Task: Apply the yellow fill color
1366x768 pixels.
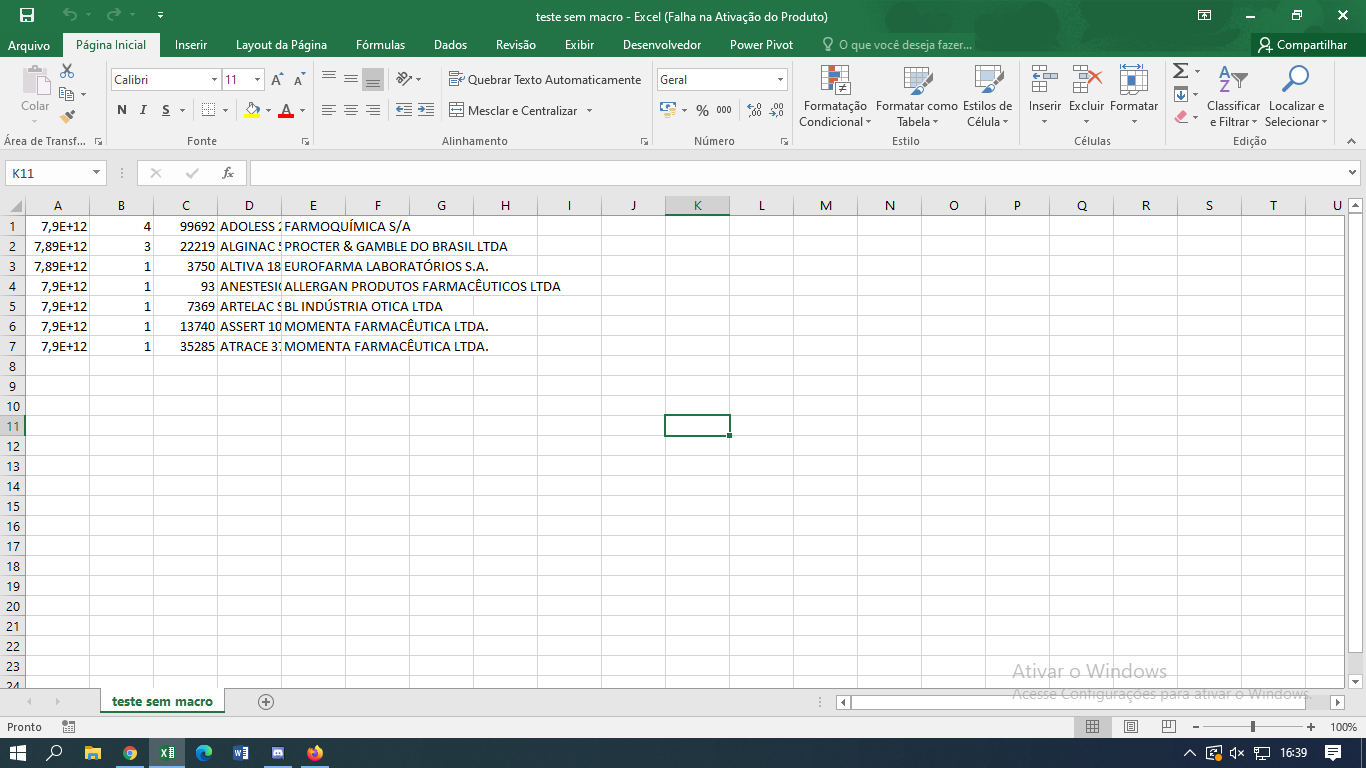Action: tap(252, 110)
